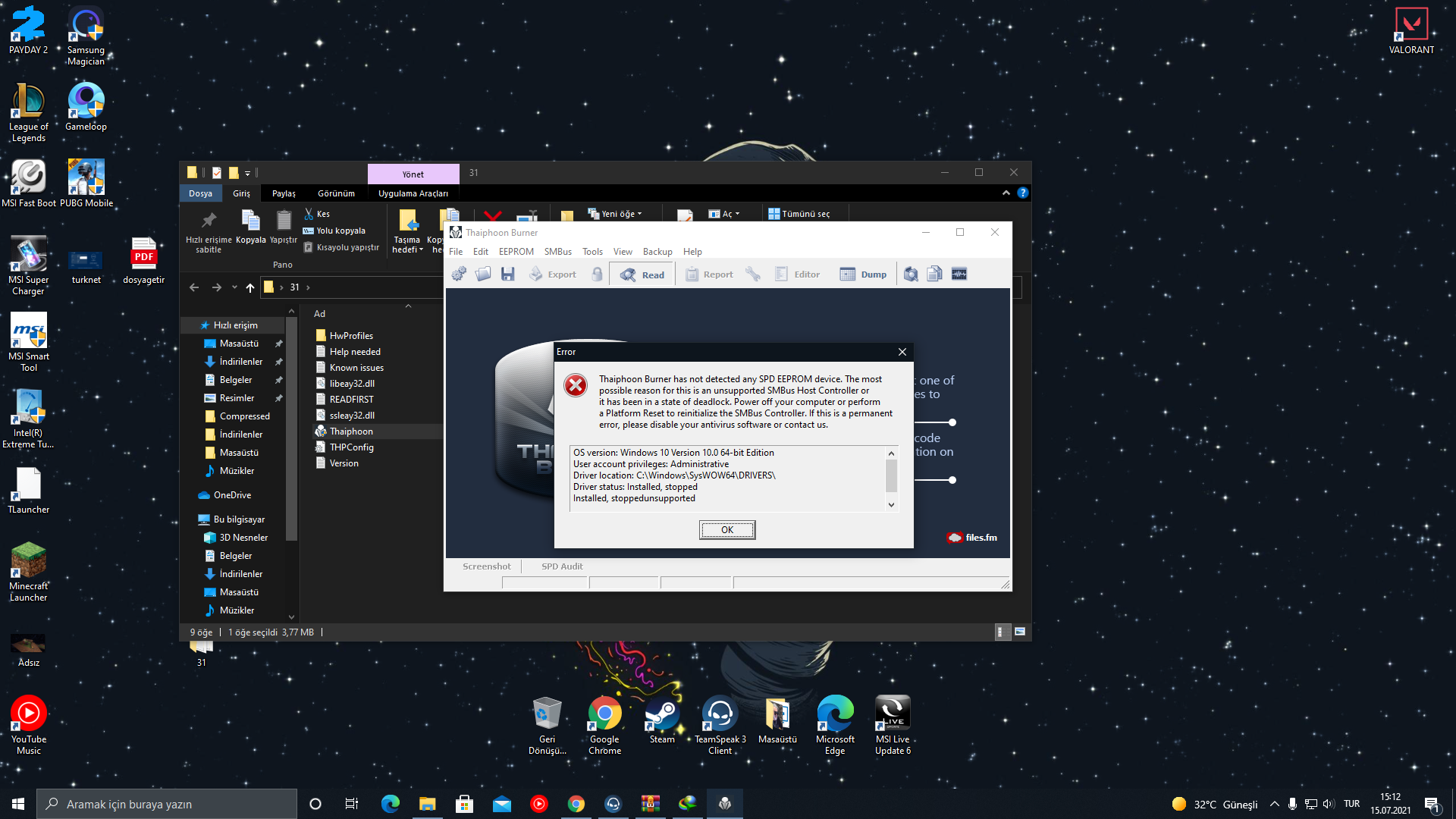Viewport: 1456px width, 819px height.
Task: Expand the chevron after folder 31 in address bar
Action: [308, 287]
